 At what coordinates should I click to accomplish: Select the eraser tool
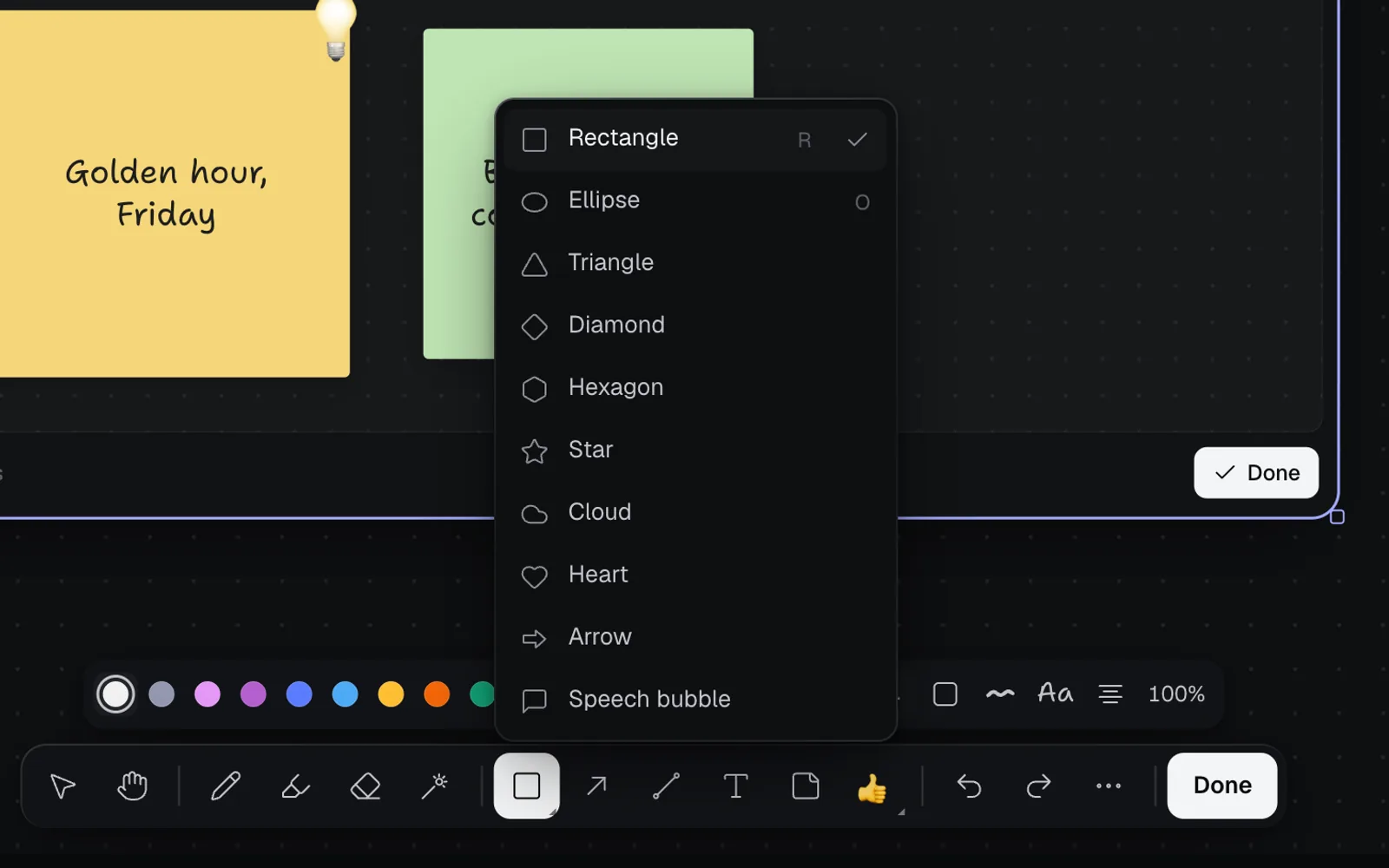[365, 786]
